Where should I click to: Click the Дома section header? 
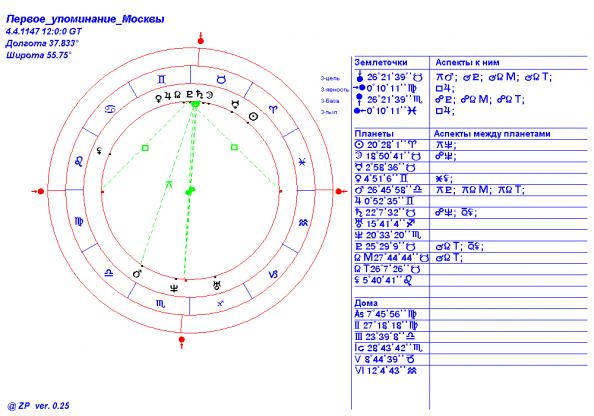(x=366, y=303)
